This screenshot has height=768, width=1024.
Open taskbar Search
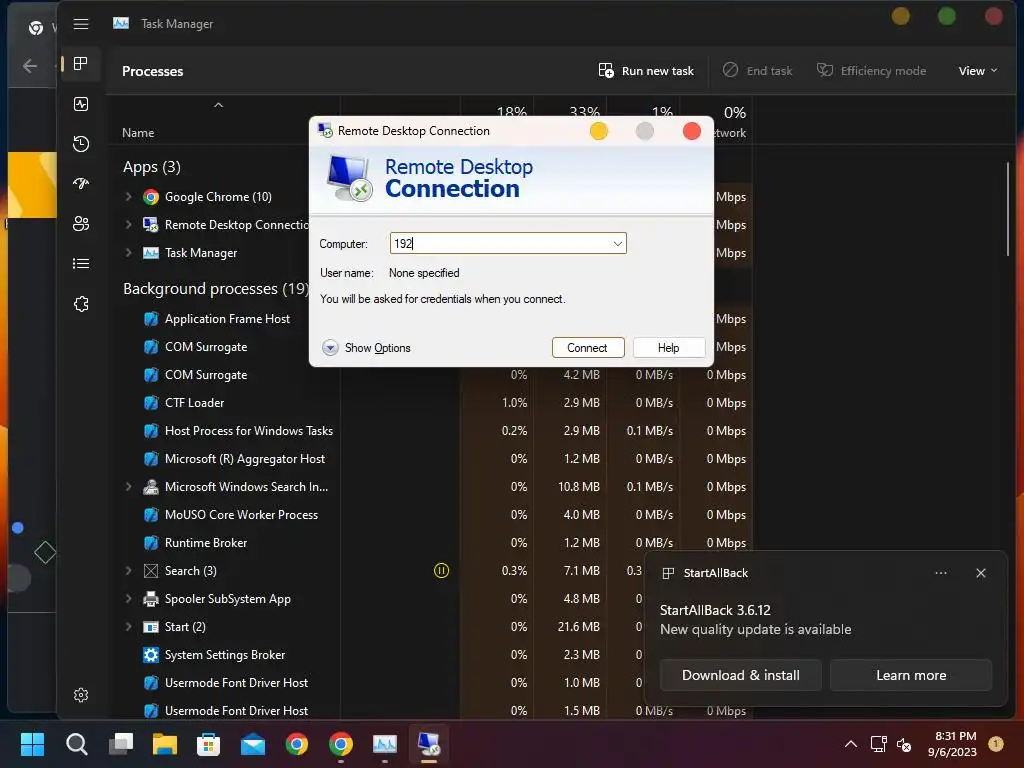pyautogui.click(x=76, y=744)
